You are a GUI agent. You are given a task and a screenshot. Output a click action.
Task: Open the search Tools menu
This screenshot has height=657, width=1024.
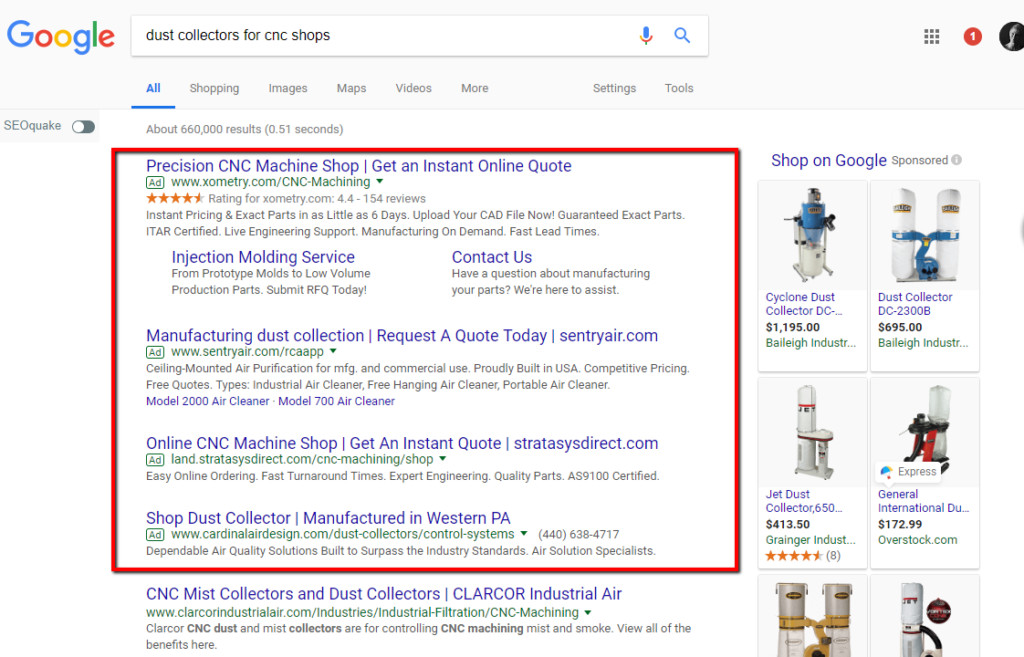point(679,88)
